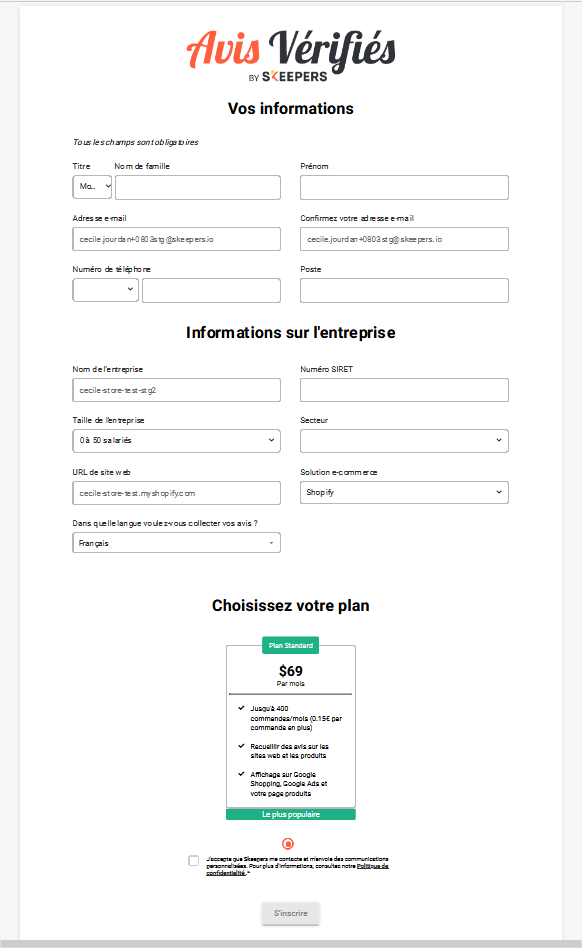Click the 'Le plus populaire' banner
Viewport: 582px width, 948px height.
point(290,814)
